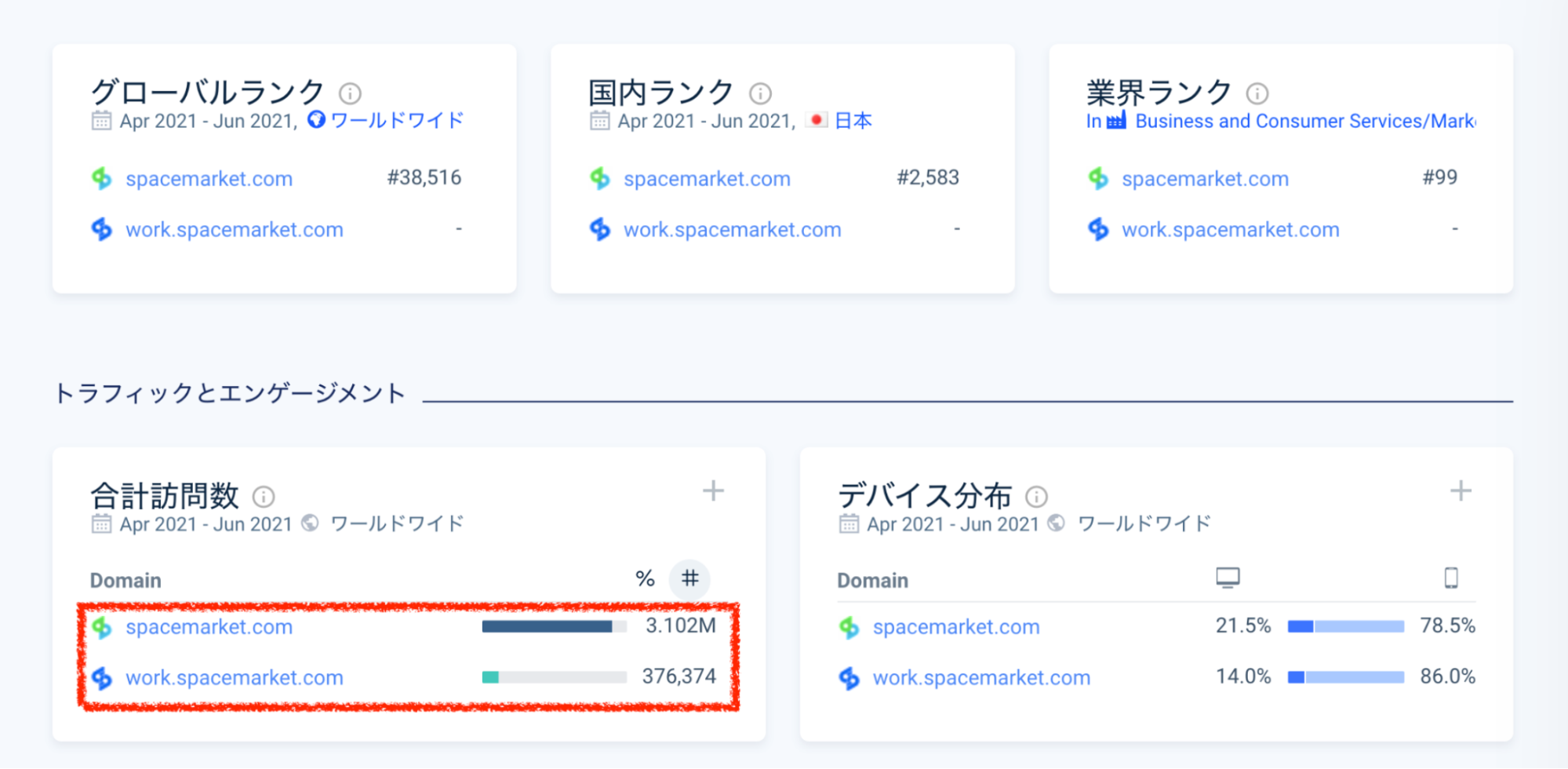Click mobile device icon in デバイス分布 header
The width and height of the screenshot is (1568, 769).
click(x=1451, y=578)
